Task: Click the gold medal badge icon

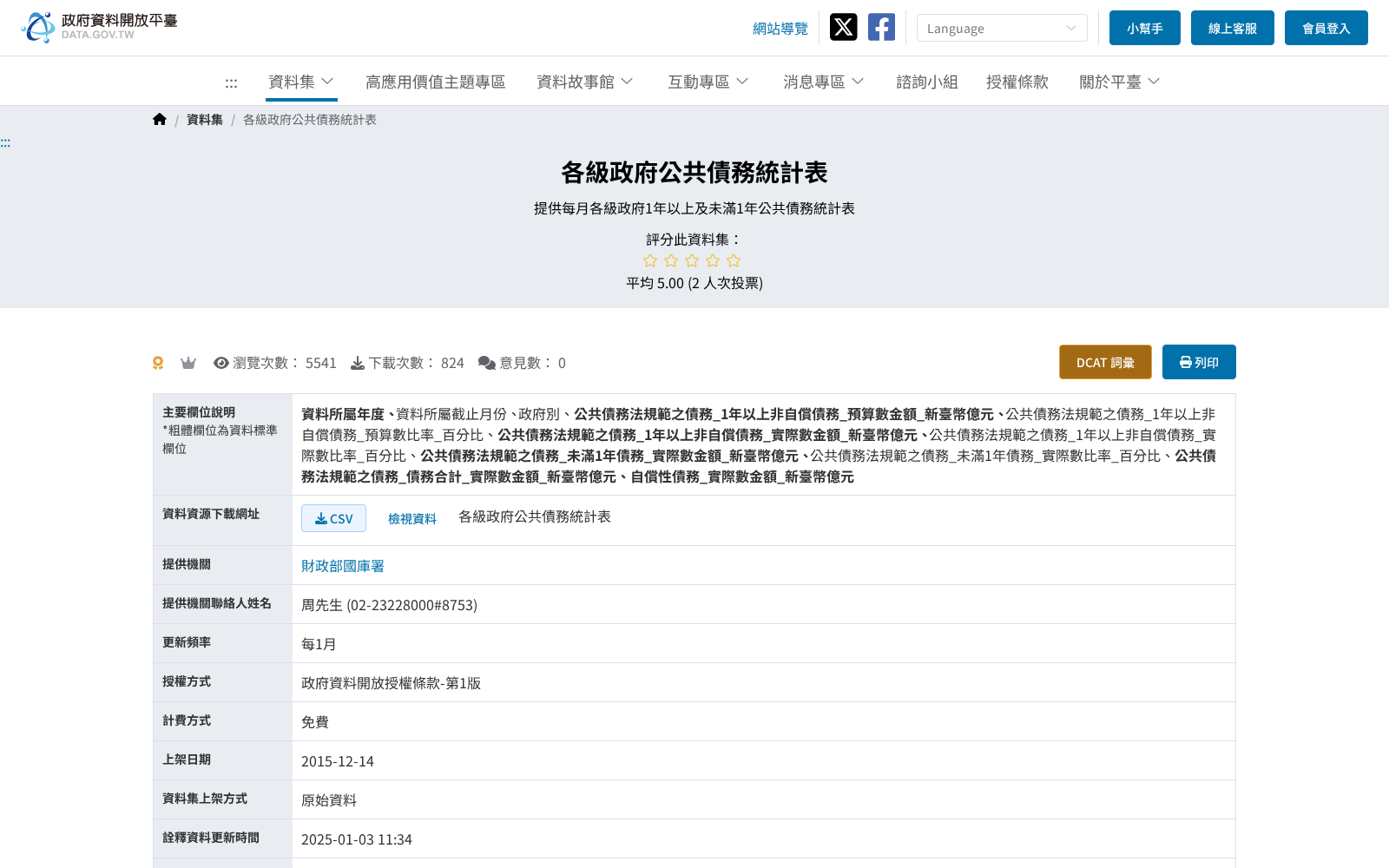Action: [158, 363]
